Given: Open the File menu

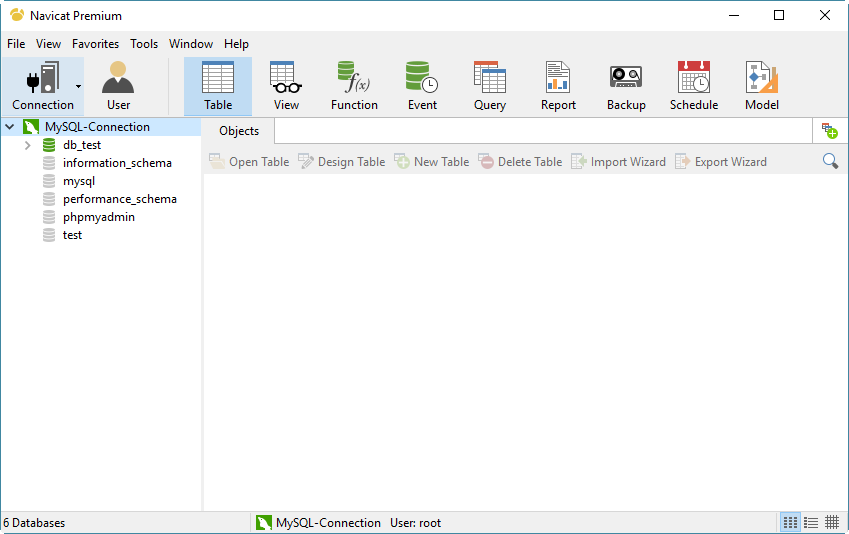Looking at the screenshot, I should [16, 44].
